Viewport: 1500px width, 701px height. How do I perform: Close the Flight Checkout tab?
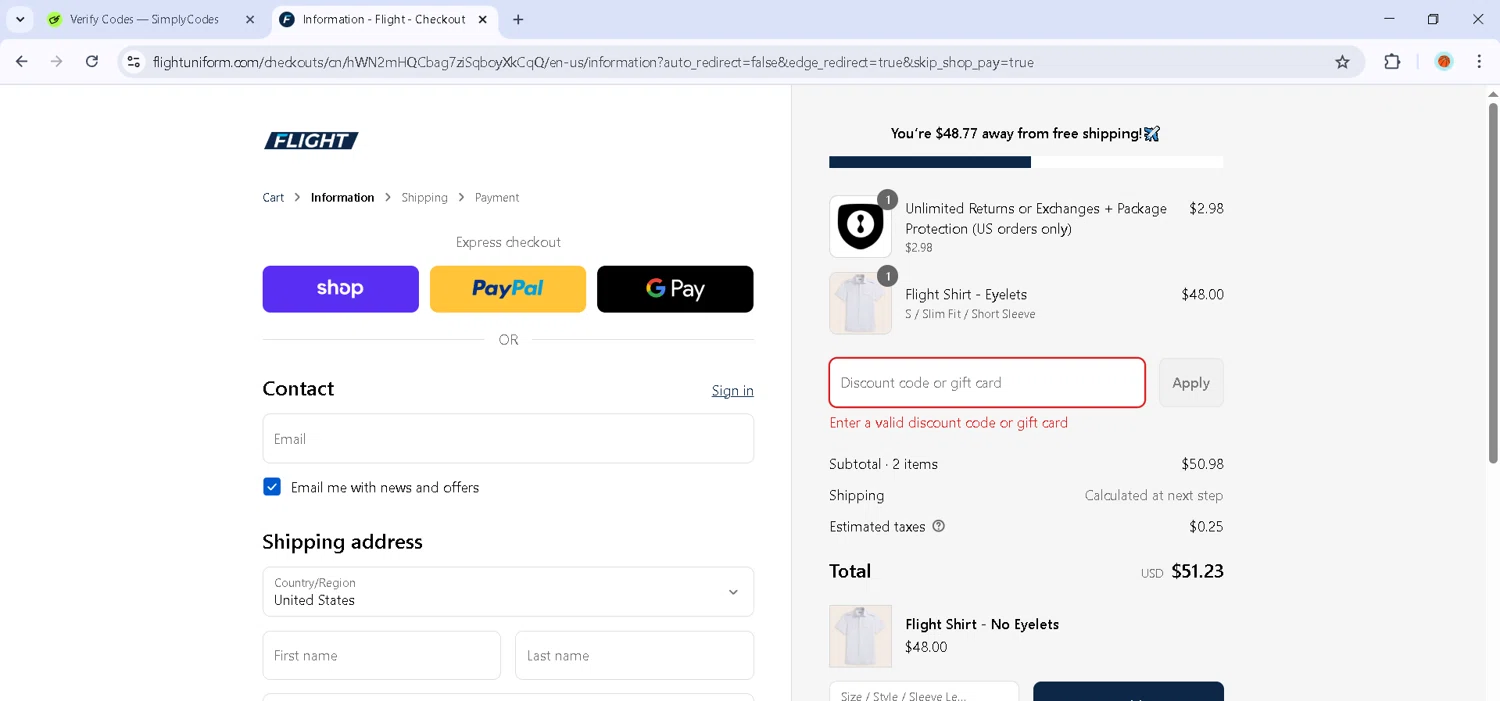(482, 19)
